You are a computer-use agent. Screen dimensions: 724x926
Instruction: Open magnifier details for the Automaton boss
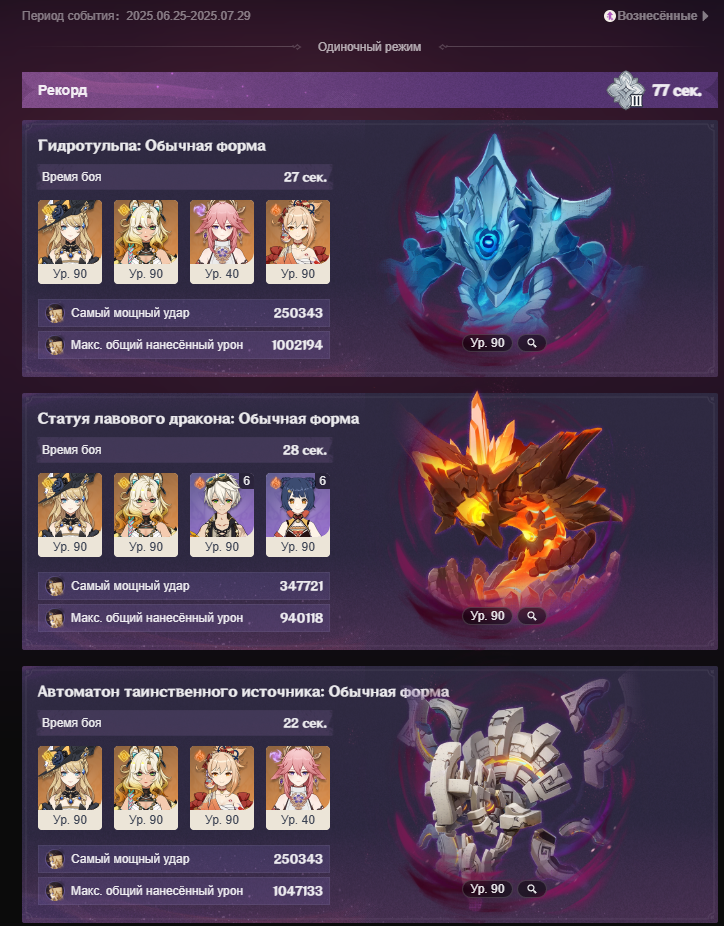(531, 889)
